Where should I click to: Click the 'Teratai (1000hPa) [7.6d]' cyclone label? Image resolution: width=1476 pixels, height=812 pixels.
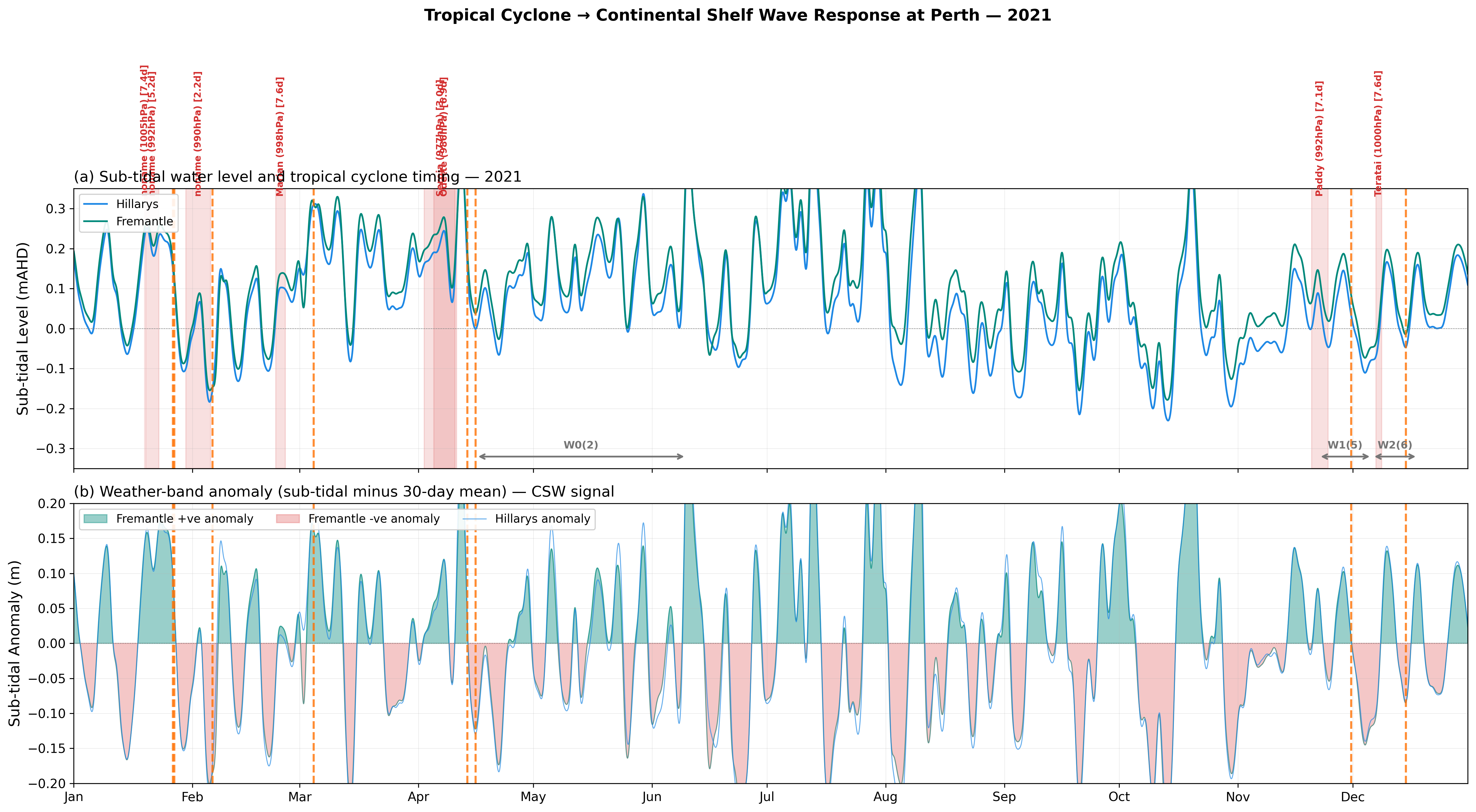point(1378,134)
